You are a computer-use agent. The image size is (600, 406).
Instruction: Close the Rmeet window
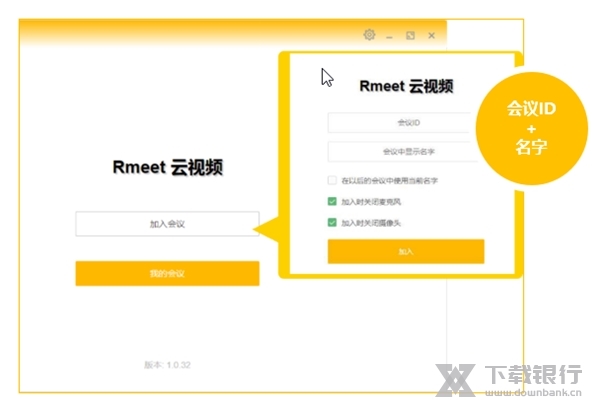pos(431,36)
